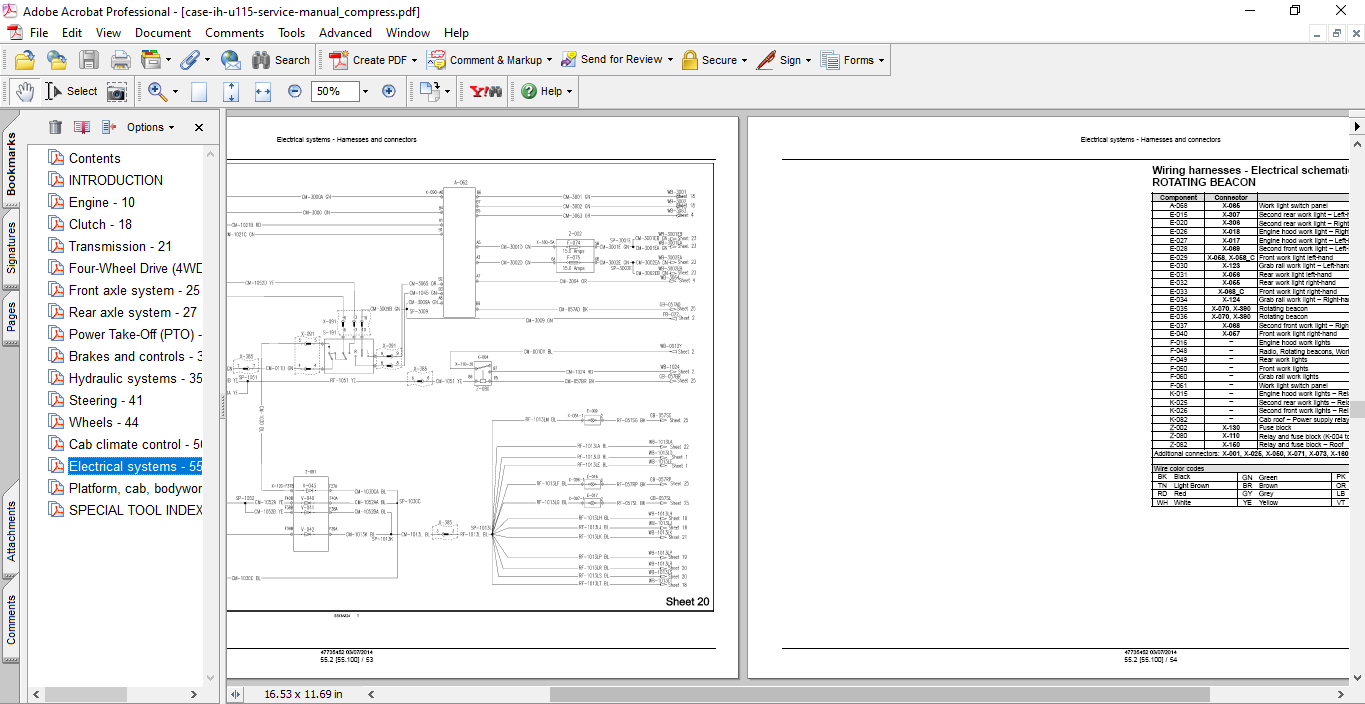Open the Document menu

click(163, 33)
